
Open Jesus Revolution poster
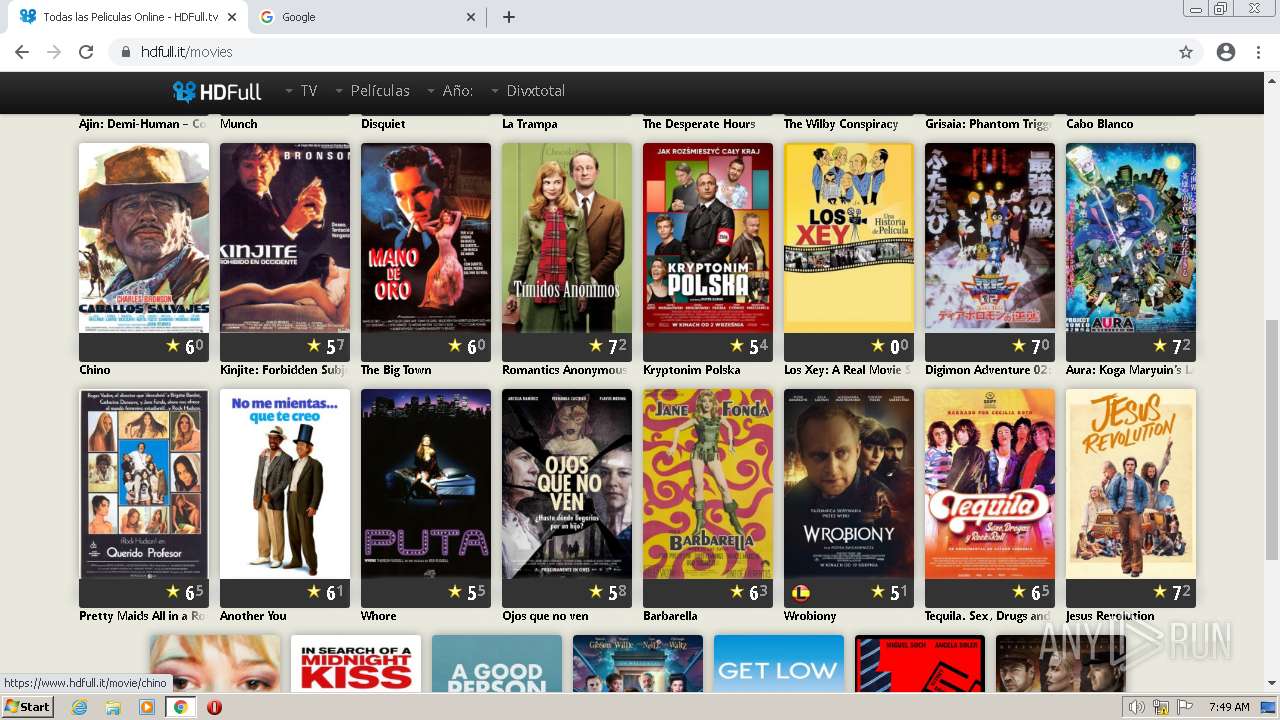point(1131,484)
